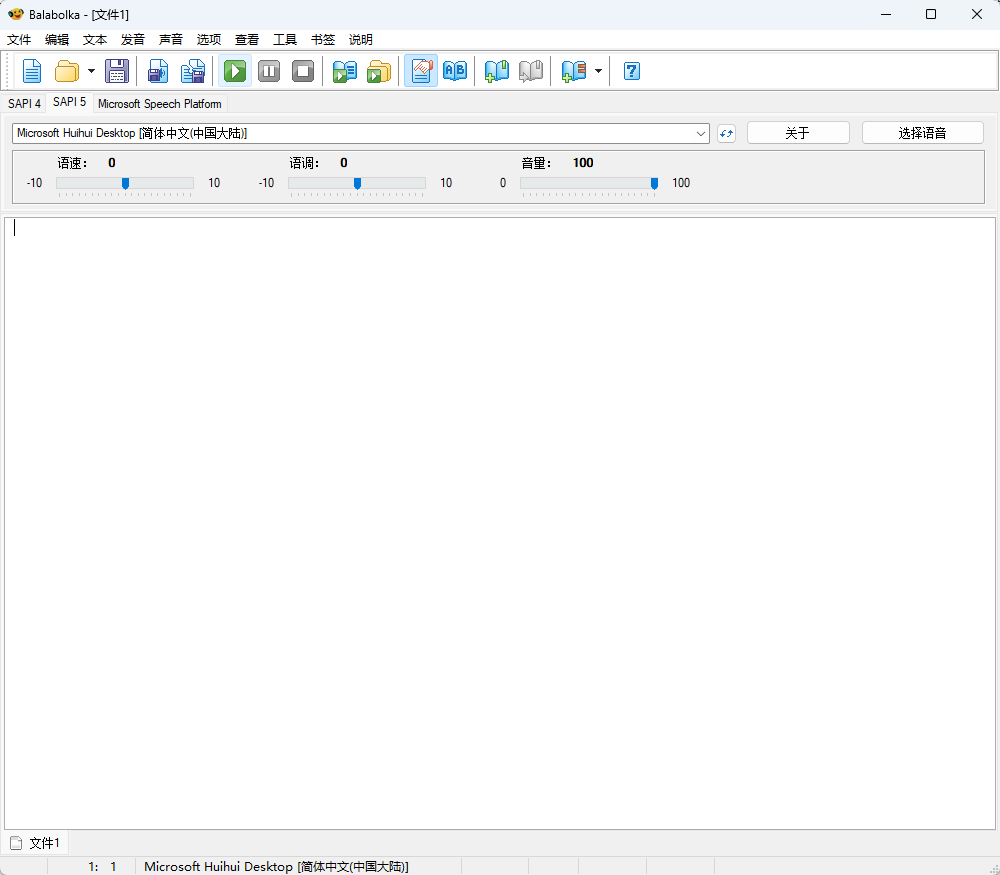Click the save audio file icon
The width and height of the screenshot is (1000, 875).
[x=158, y=71]
